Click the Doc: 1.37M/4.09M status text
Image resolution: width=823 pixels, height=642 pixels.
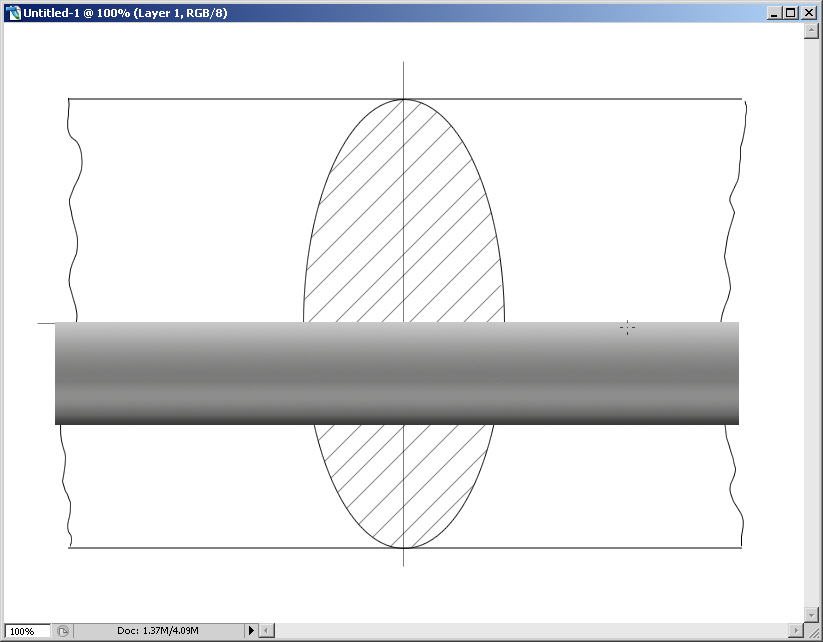(x=157, y=630)
